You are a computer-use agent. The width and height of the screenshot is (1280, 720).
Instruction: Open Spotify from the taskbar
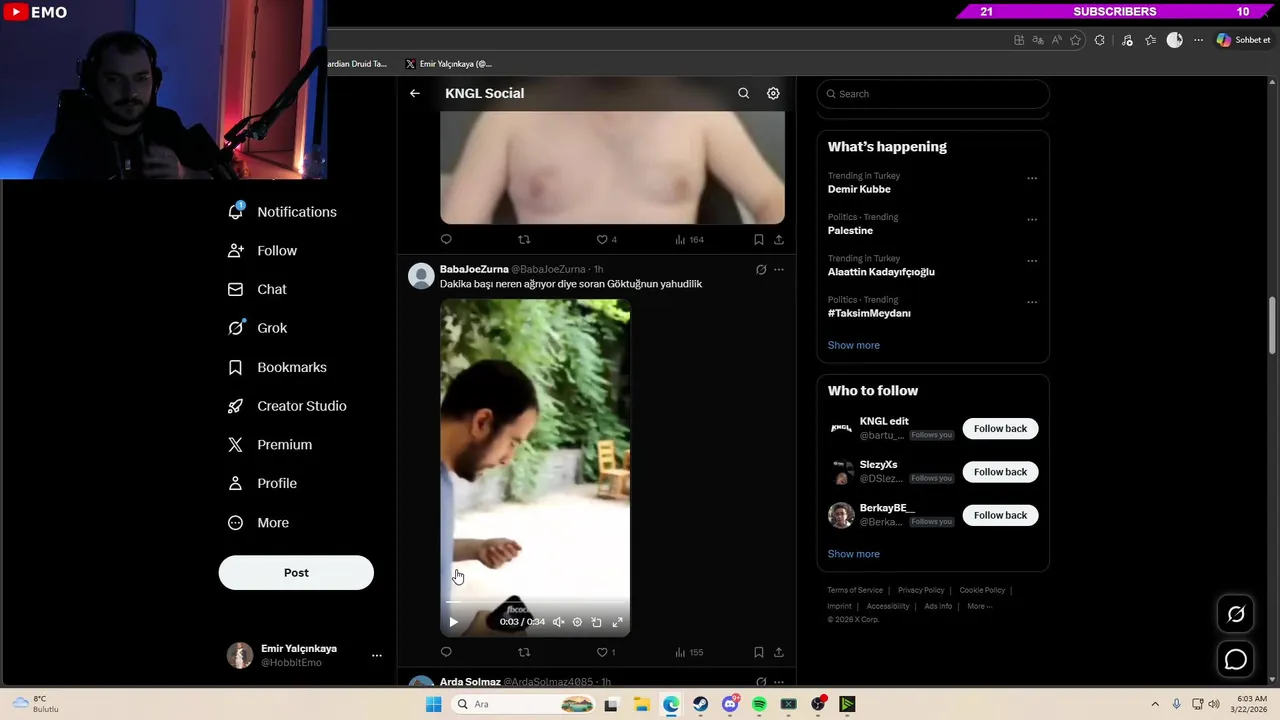(759, 704)
